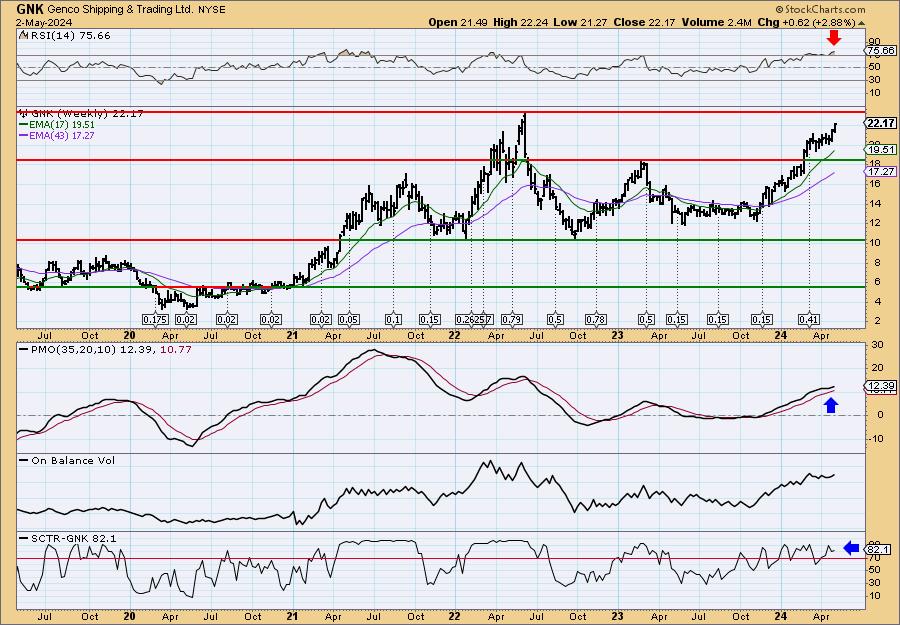
Task: Select the company name Genco Shipping & Trading Ltd.
Action: coord(119,10)
